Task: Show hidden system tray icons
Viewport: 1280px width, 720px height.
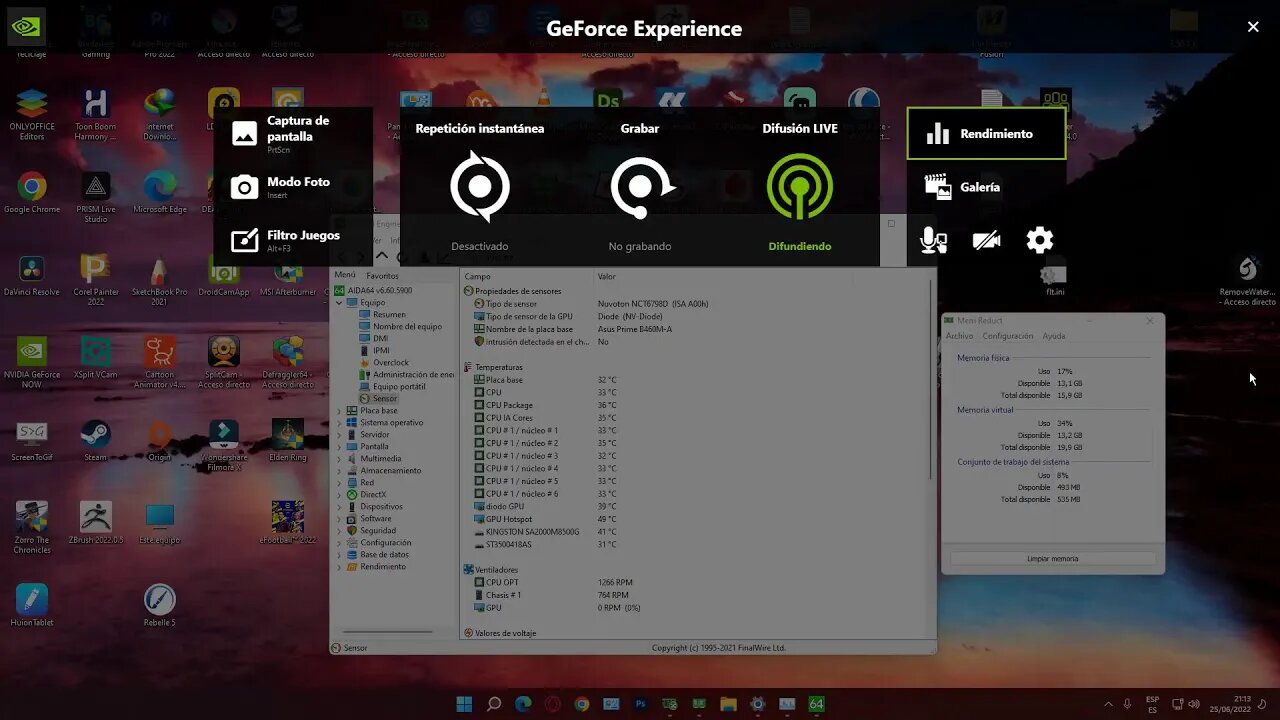Action: pyautogui.click(x=1108, y=704)
